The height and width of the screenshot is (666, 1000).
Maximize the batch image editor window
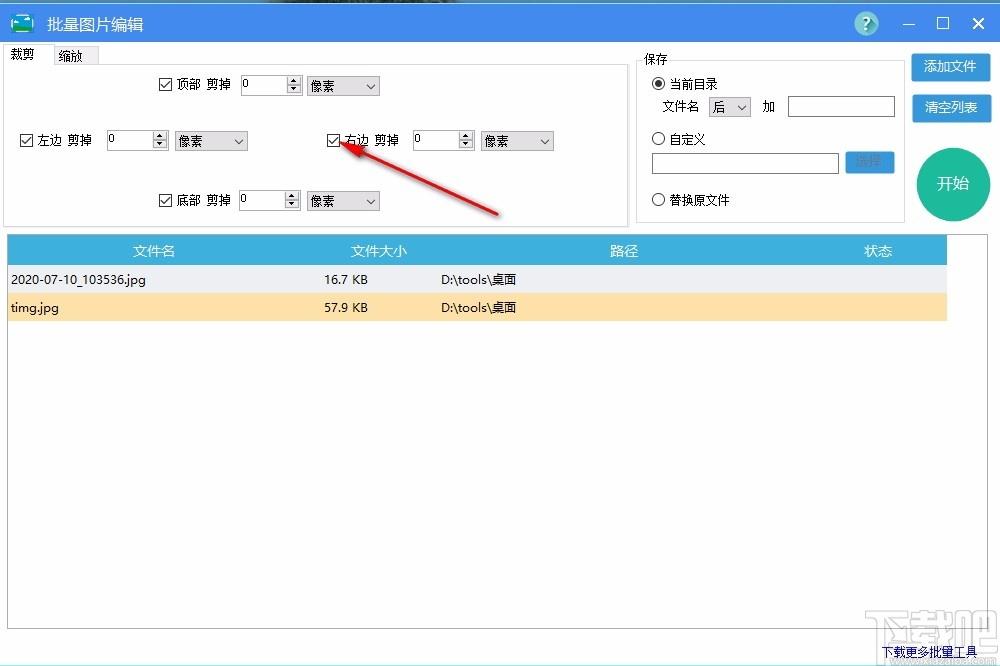pos(942,24)
